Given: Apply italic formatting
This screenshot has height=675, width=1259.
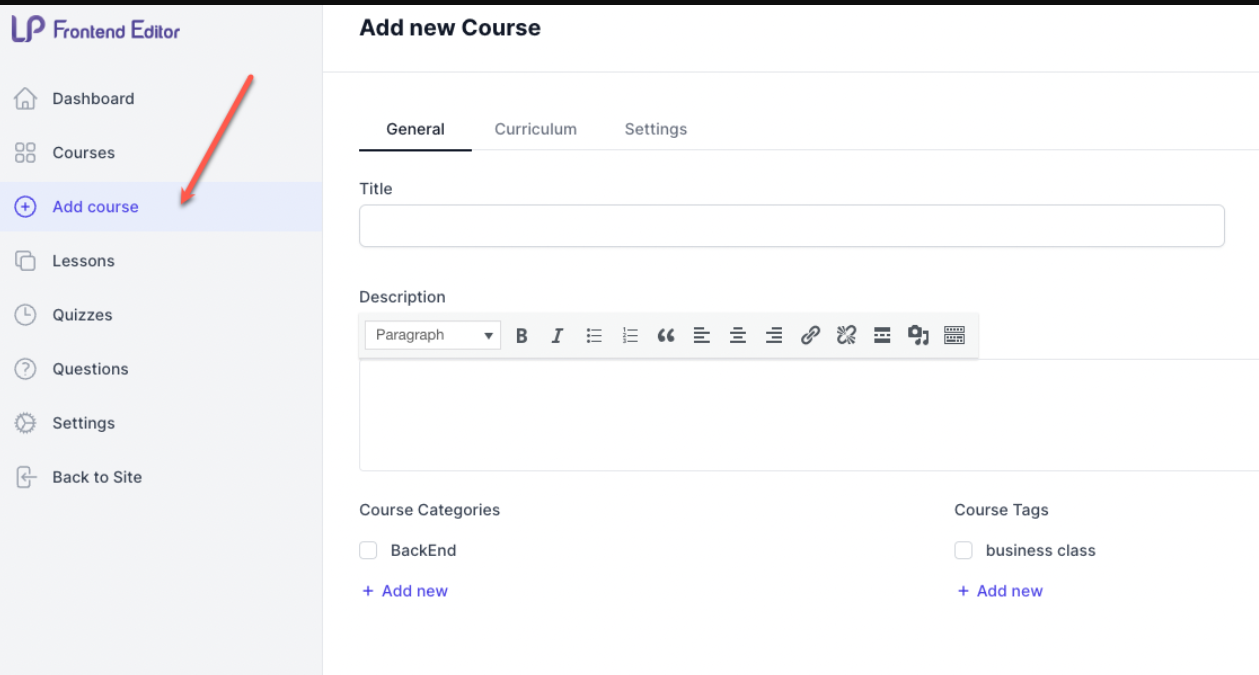Looking at the screenshot, I should point(557,335).
